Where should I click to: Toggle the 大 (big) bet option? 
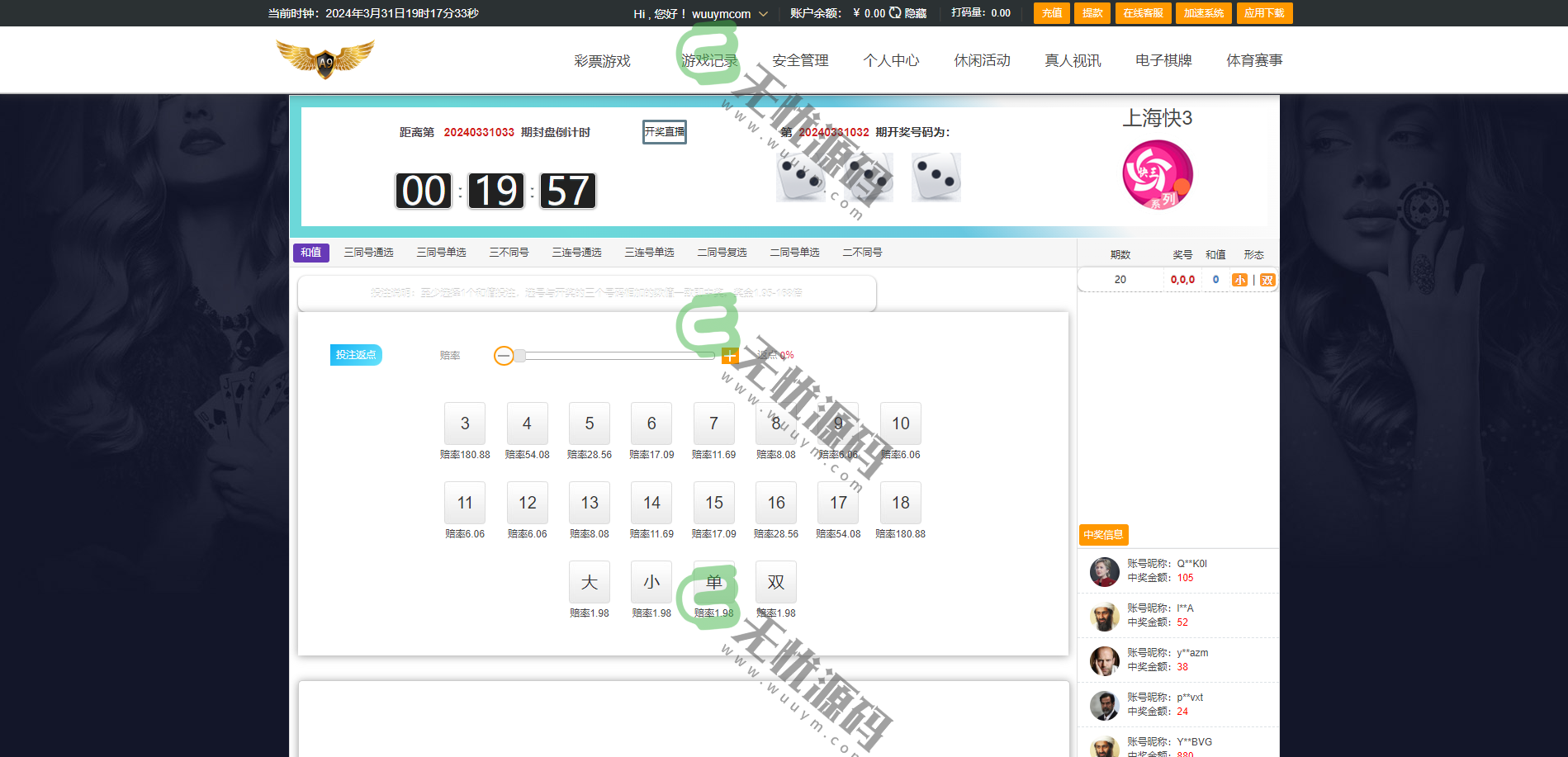pyautogui.click(x=589, y=582)
